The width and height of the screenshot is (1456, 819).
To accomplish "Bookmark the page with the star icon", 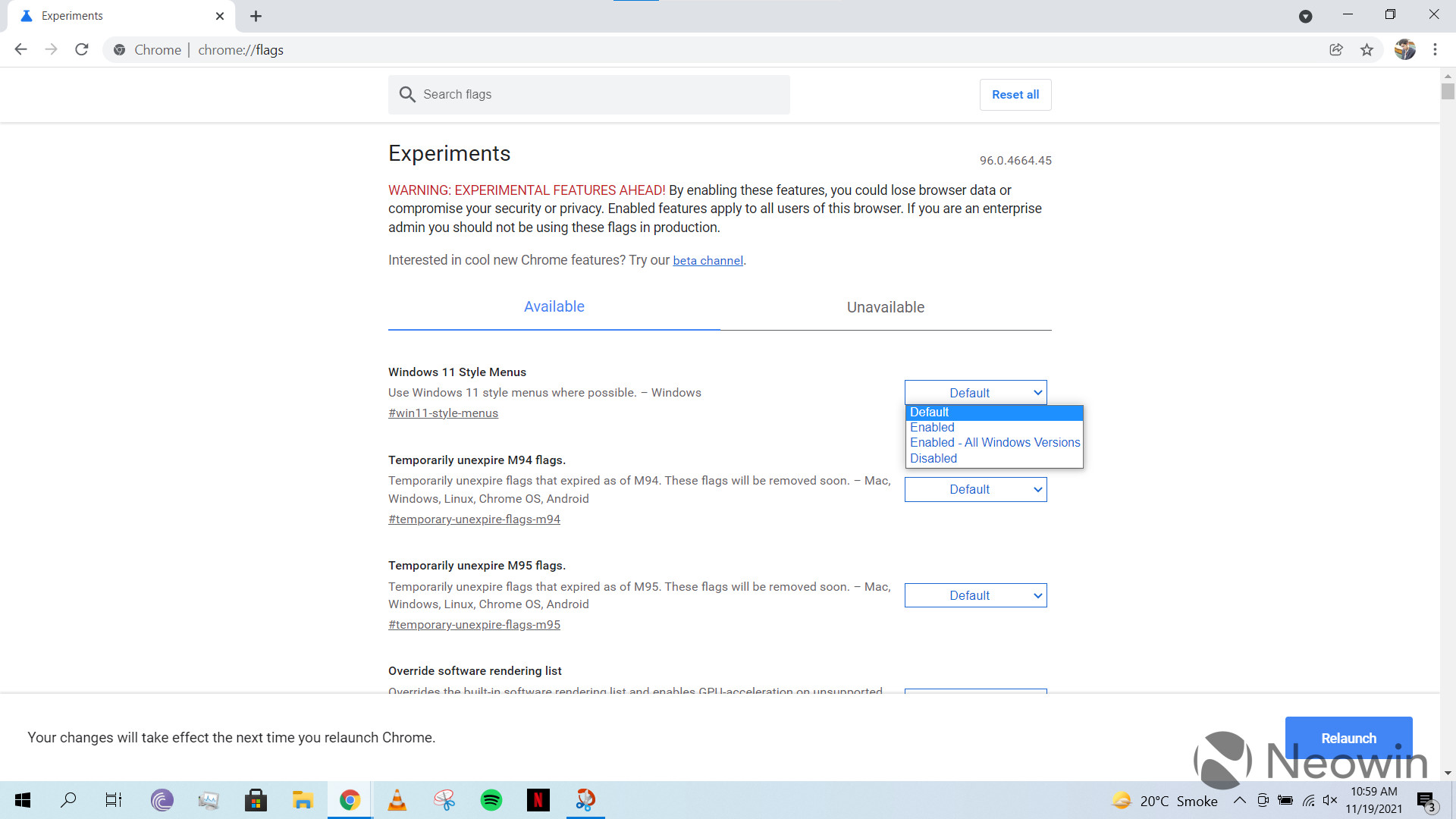I will (x=1367, y=49).
